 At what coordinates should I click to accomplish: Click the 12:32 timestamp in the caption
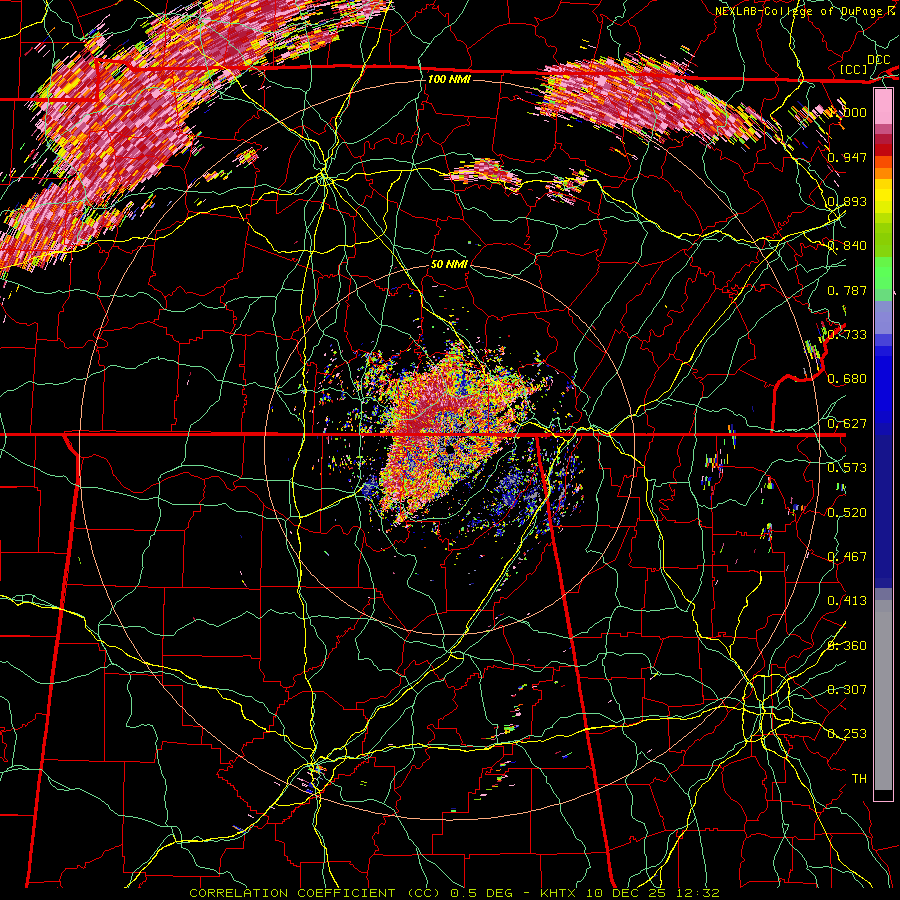697,893
